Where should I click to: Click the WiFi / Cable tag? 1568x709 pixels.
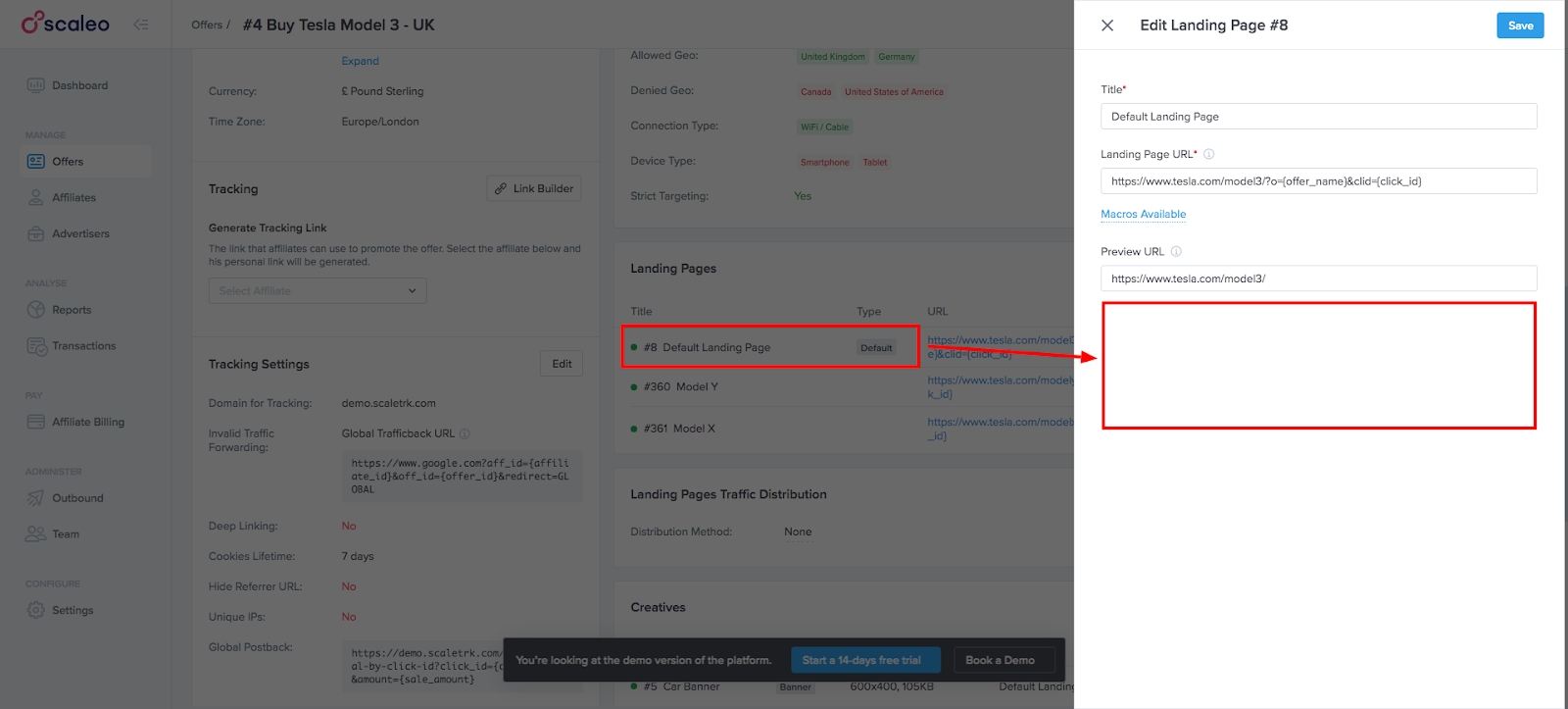pyautogui.click(x=824, y=127)
